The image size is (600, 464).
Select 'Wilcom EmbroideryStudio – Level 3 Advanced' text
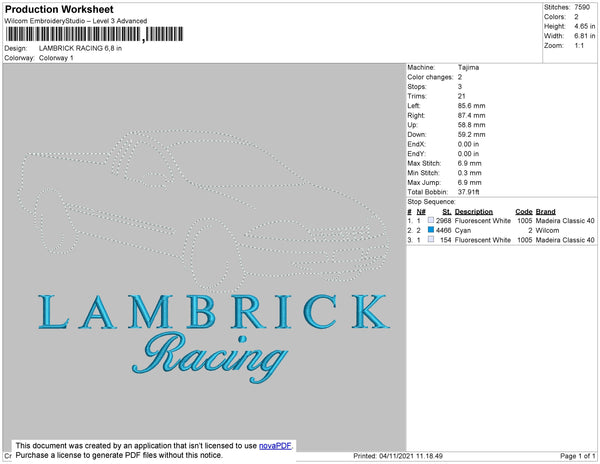(76, 21)
